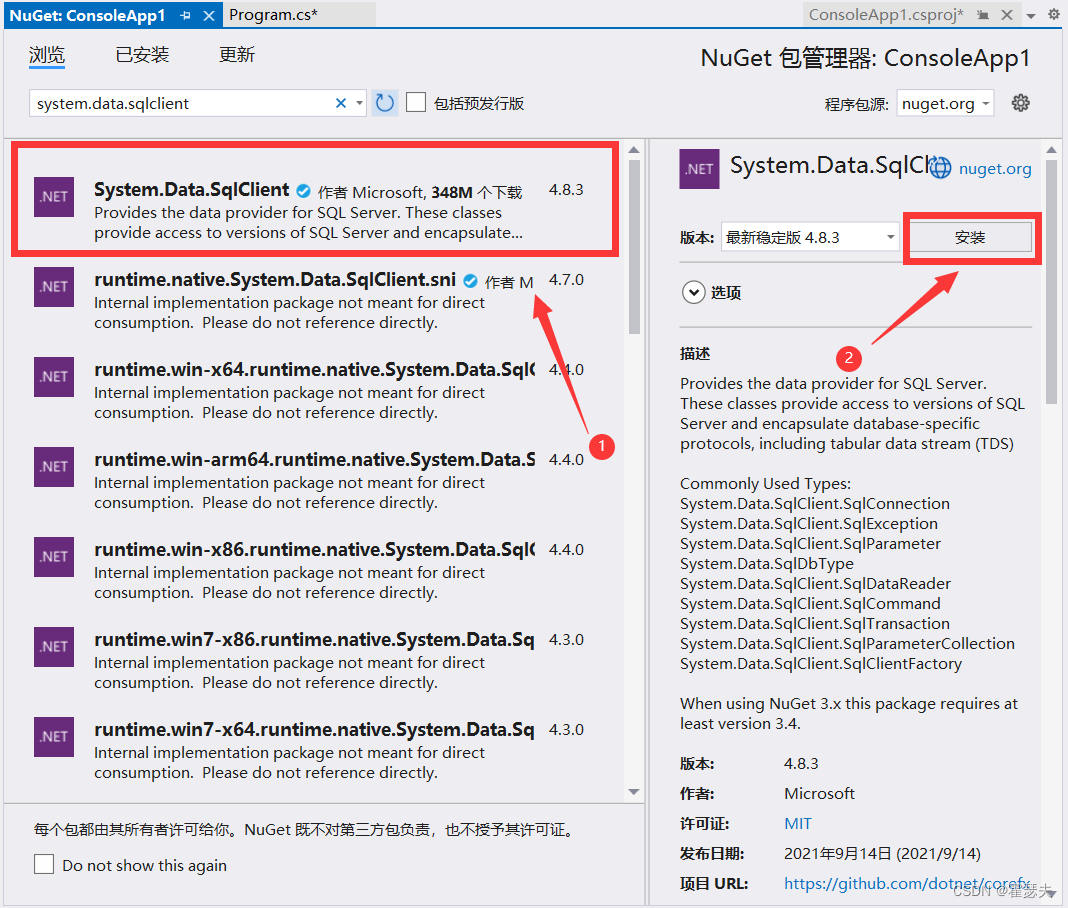Click the System.Data.SqlClient .NET package icon

click(x=54, y=197)
